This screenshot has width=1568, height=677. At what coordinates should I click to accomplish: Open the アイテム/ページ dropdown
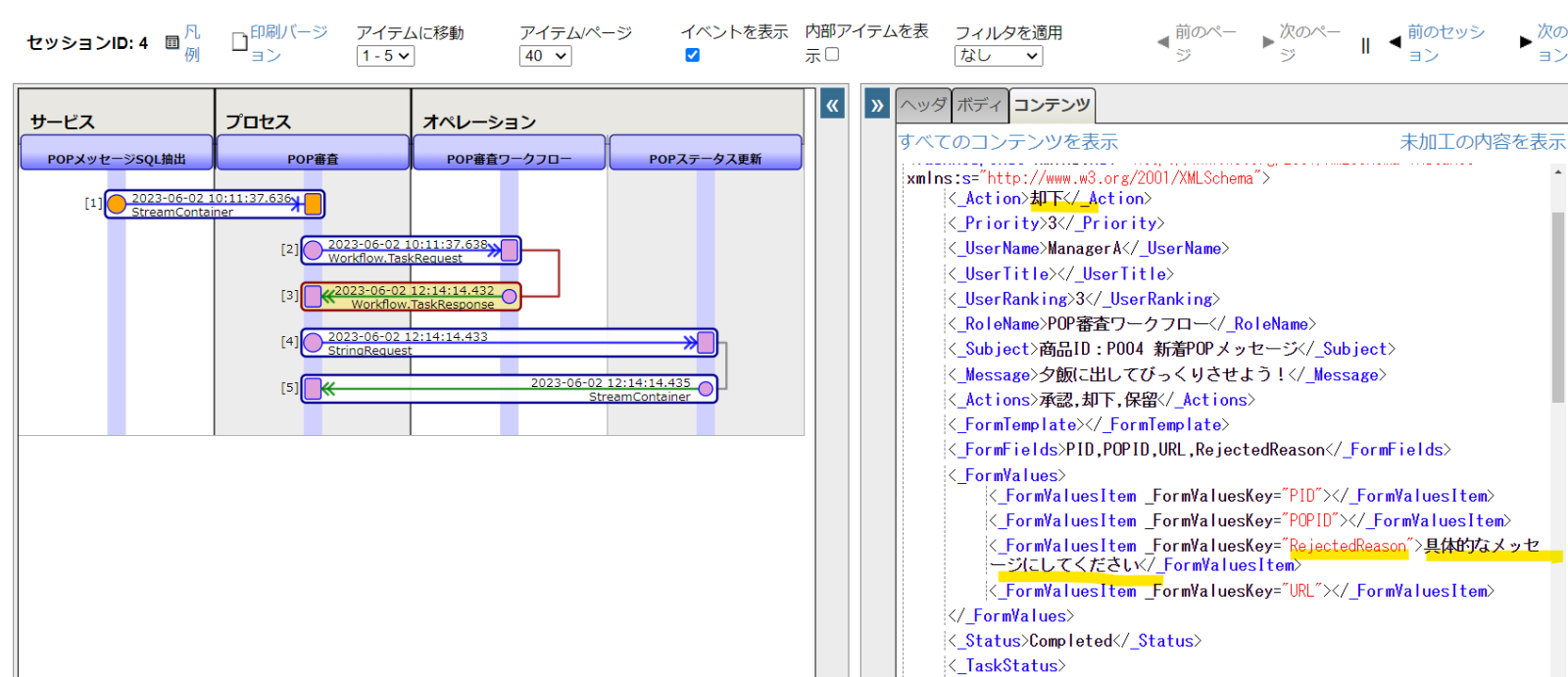click(545, 56)
